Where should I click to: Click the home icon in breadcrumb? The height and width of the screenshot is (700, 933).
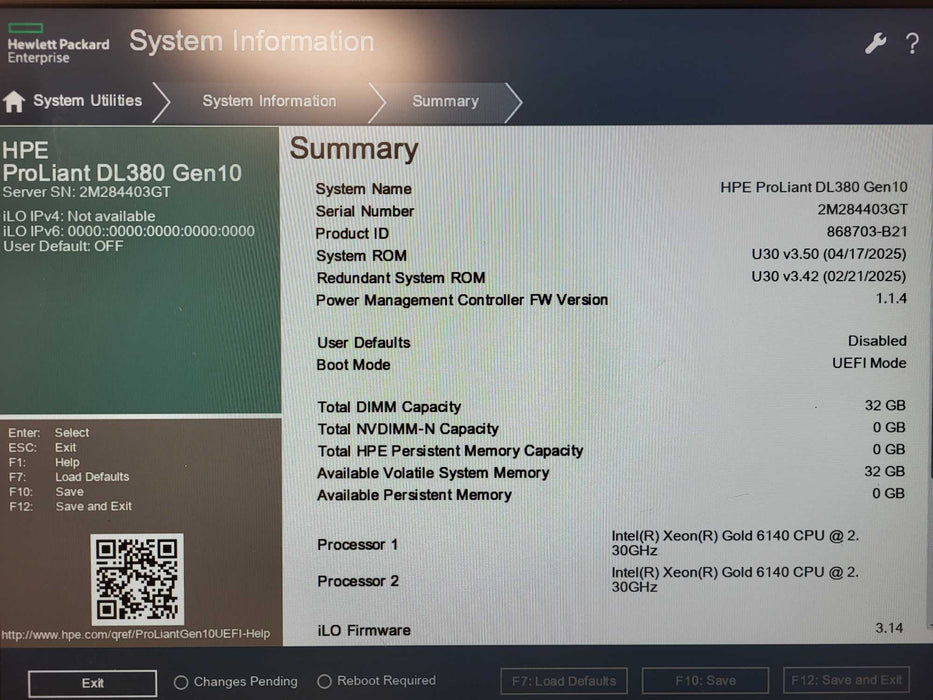[x=14, y=101]
